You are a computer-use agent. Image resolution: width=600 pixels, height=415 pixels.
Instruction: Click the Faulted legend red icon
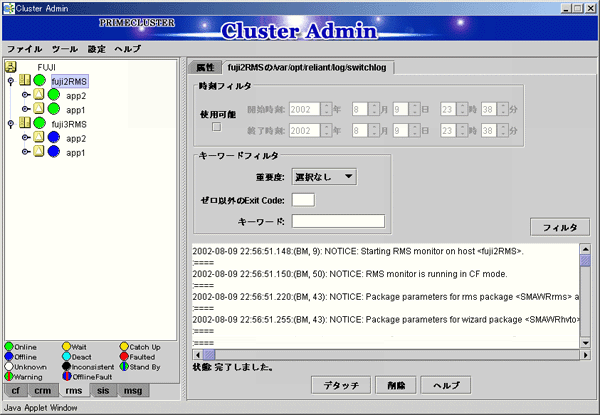tap(124, 356)
